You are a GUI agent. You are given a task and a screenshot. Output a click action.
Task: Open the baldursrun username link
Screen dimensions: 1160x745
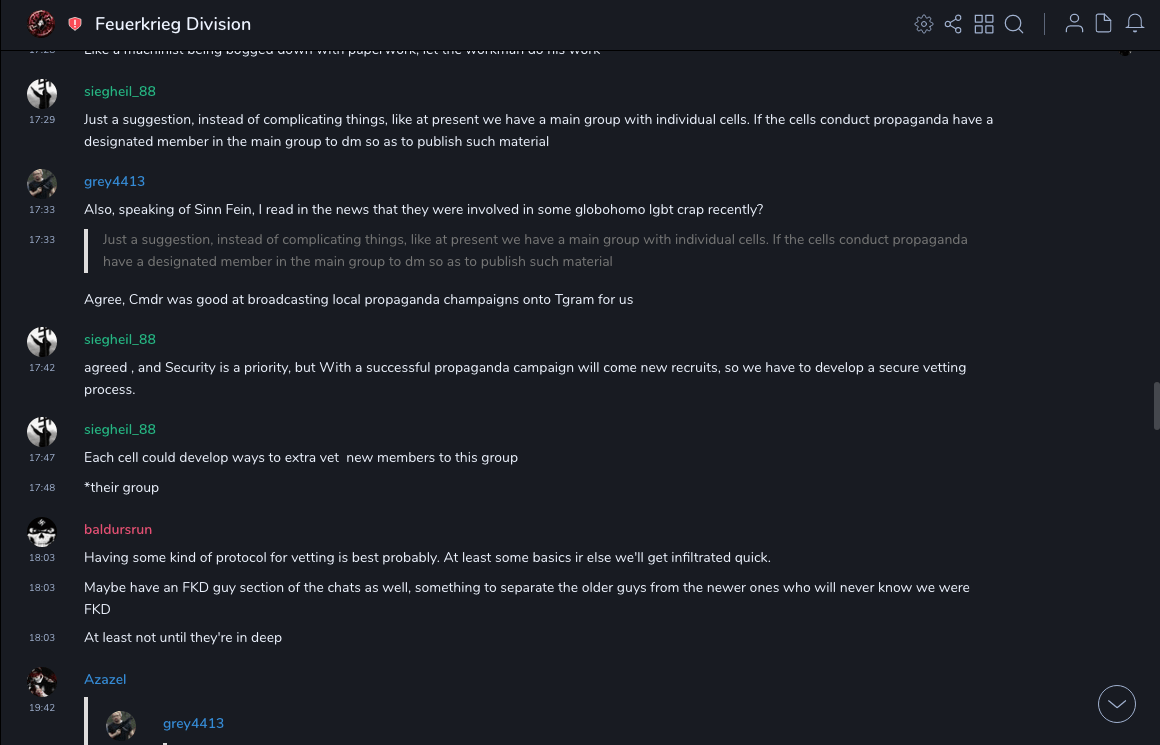pyautogui.click(x=118, y=529)
